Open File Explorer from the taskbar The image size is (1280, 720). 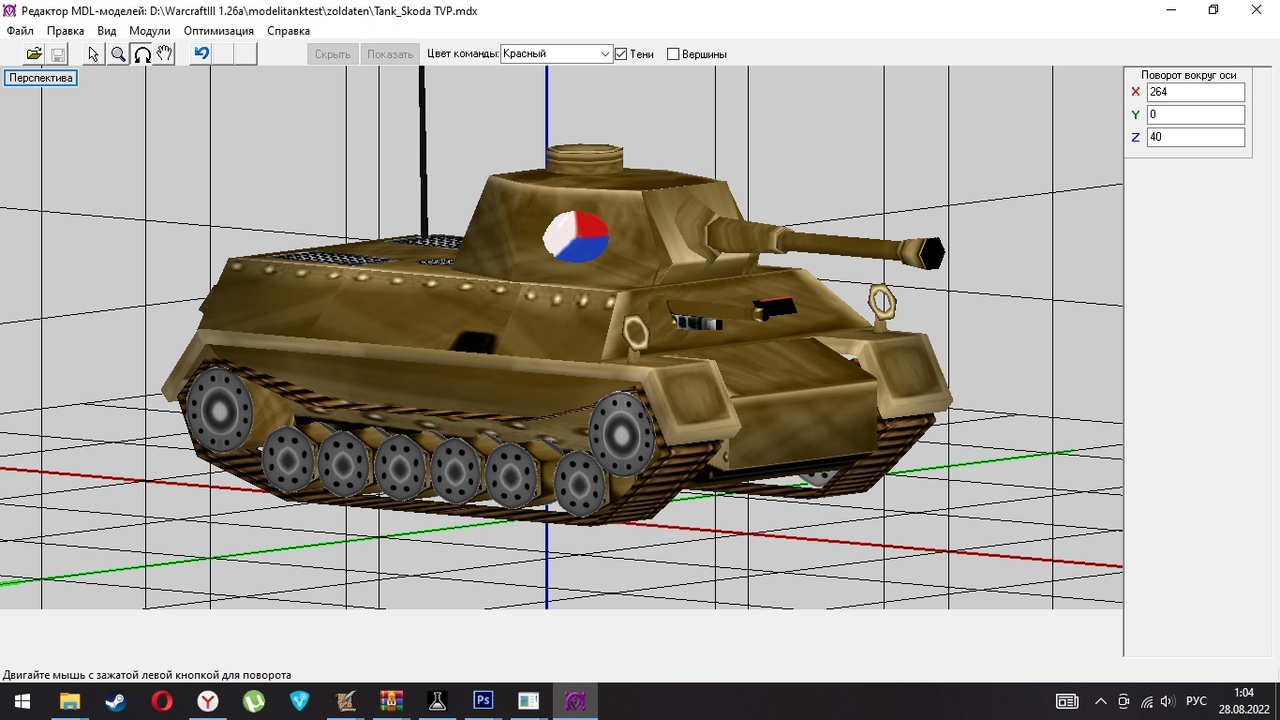pyautogui.click(x=69, y=702)
